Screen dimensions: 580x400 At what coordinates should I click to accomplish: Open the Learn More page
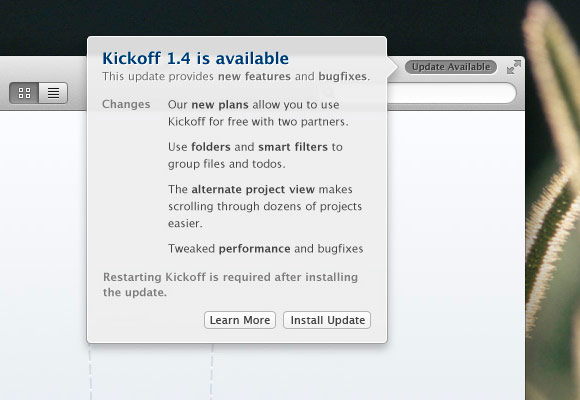pos(240,320)
